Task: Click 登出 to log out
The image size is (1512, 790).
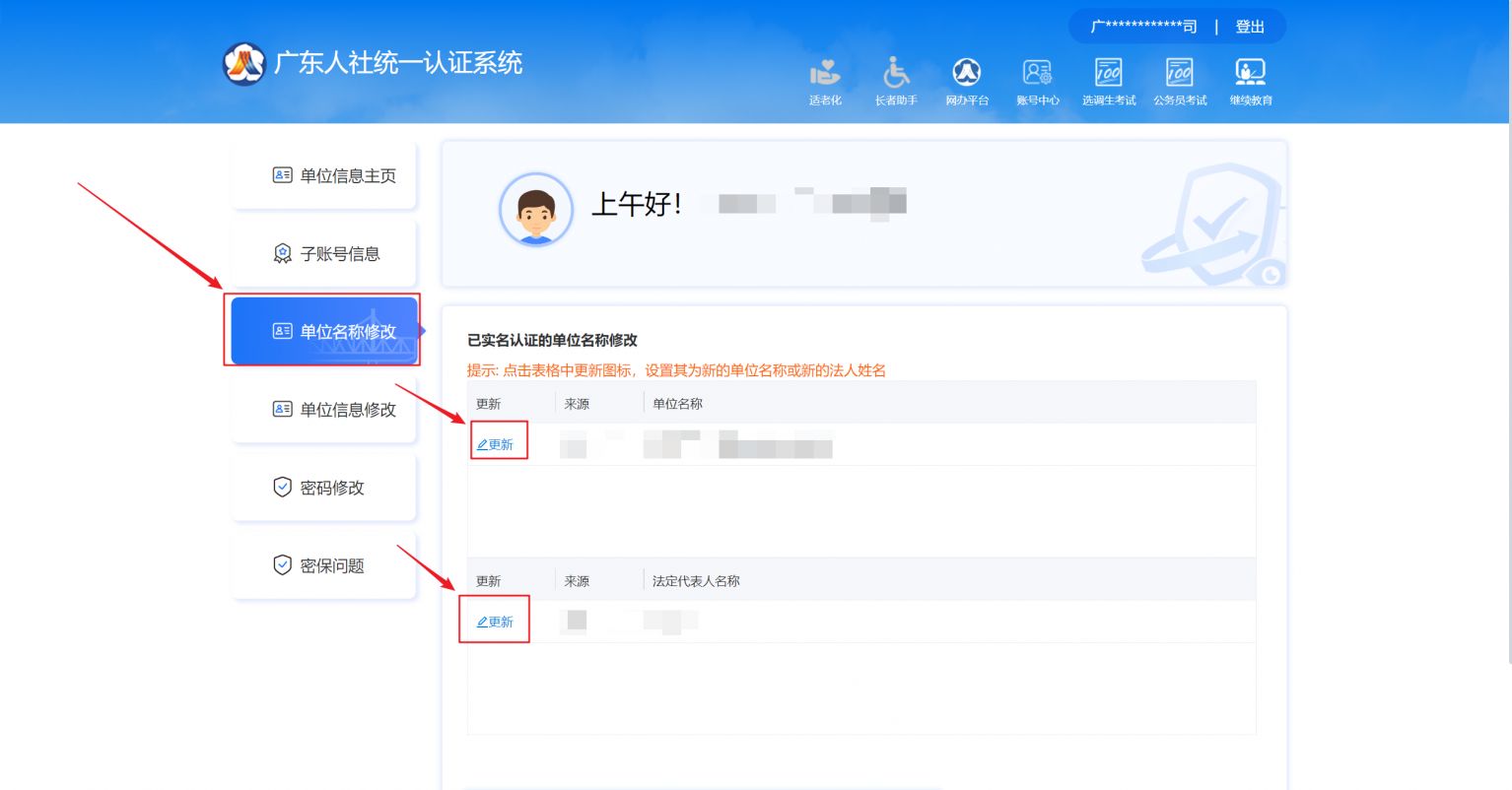Action: point(1250,27)
